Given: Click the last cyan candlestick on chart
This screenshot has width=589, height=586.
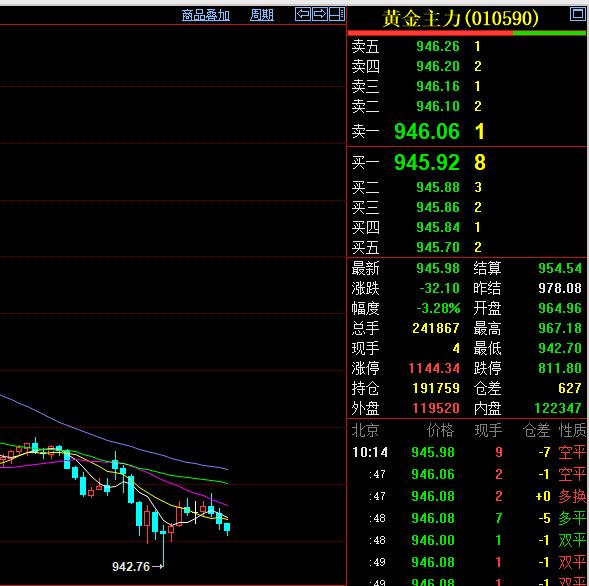Looking at the screenshot, I should coord(227,528).
